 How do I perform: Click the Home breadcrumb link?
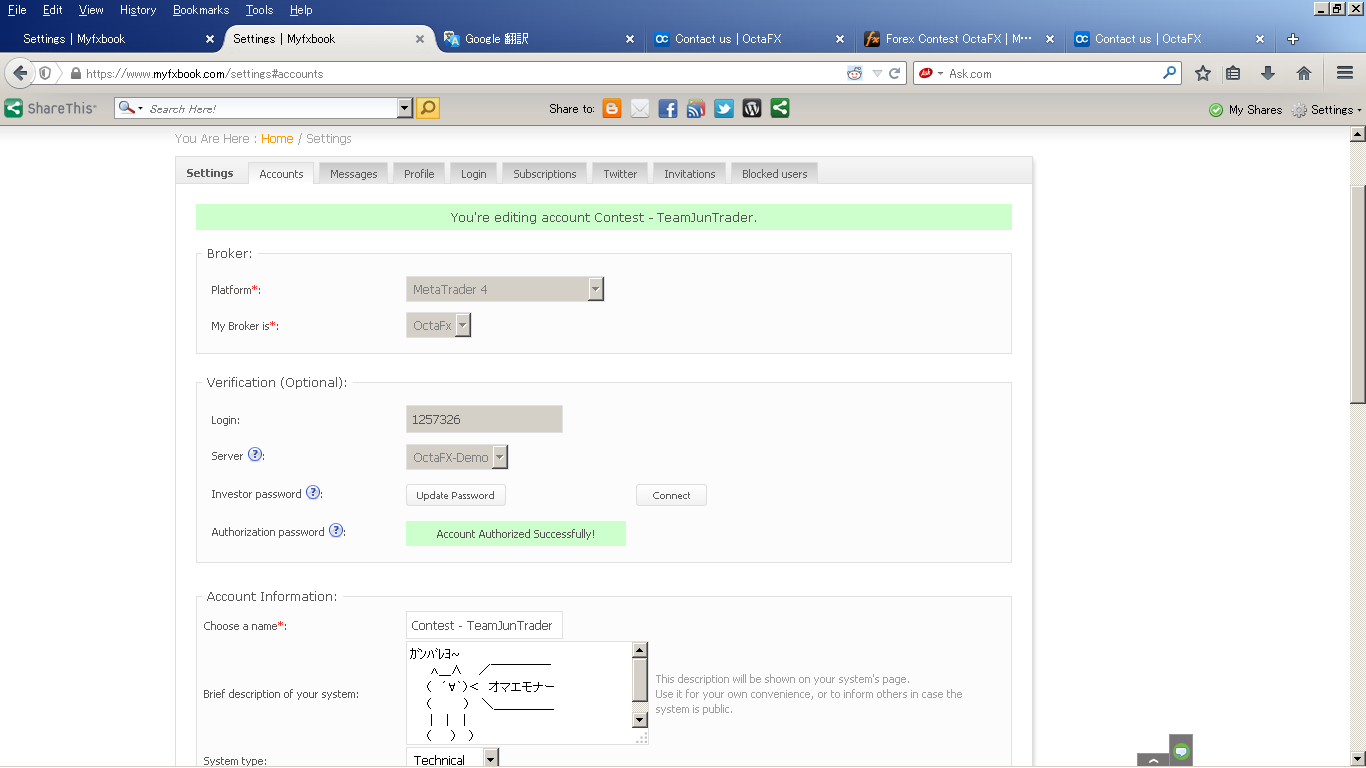277,139
